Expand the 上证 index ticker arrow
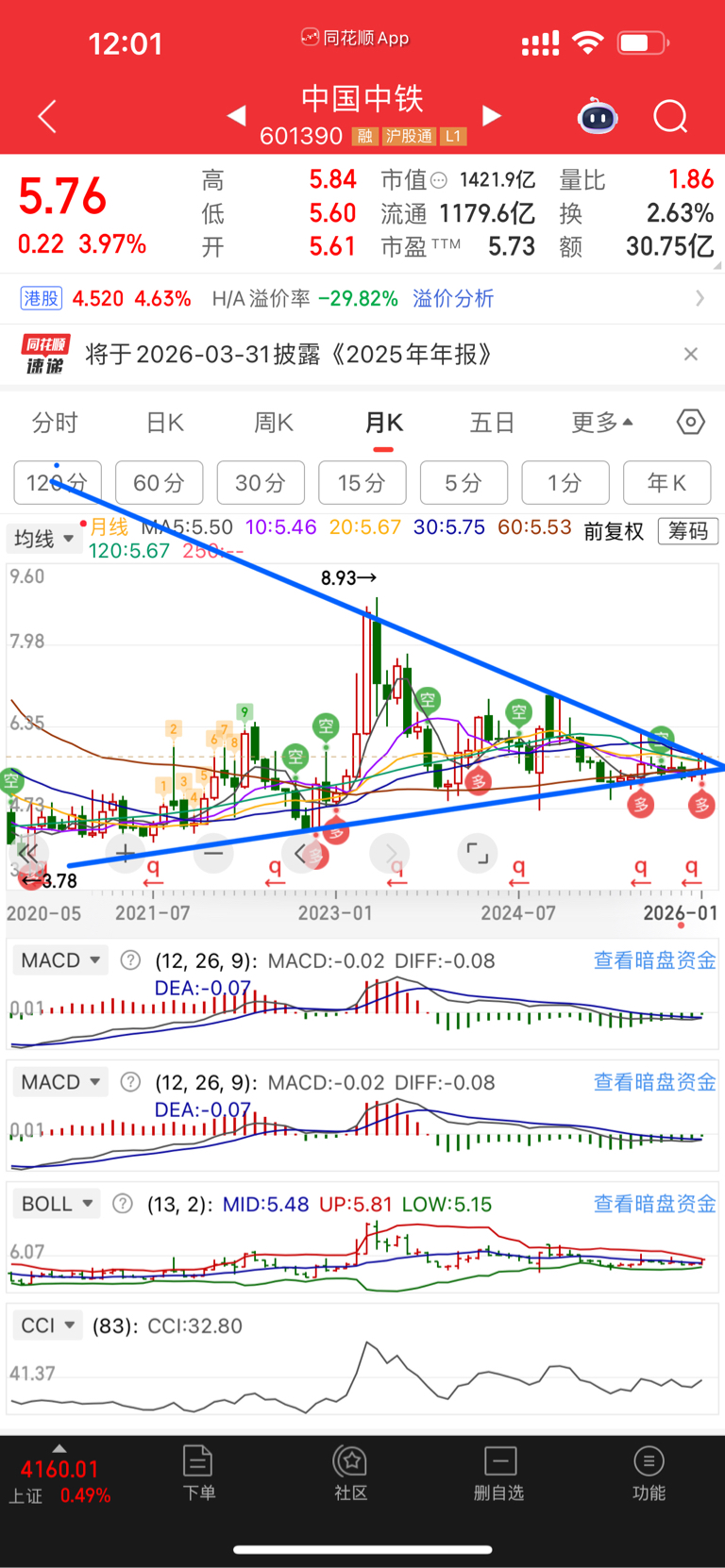725x1568 pixels. [59, 1448]
